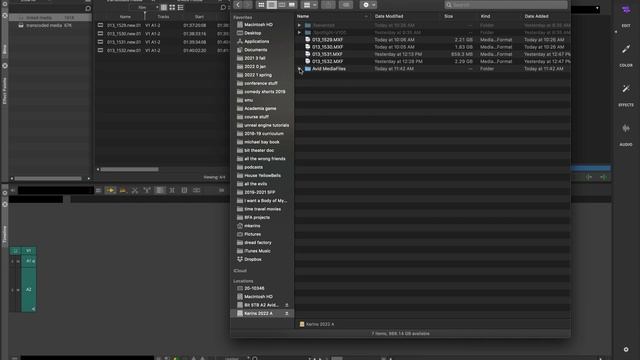Toggle the V1 track selector

click(x=29, y=251)
